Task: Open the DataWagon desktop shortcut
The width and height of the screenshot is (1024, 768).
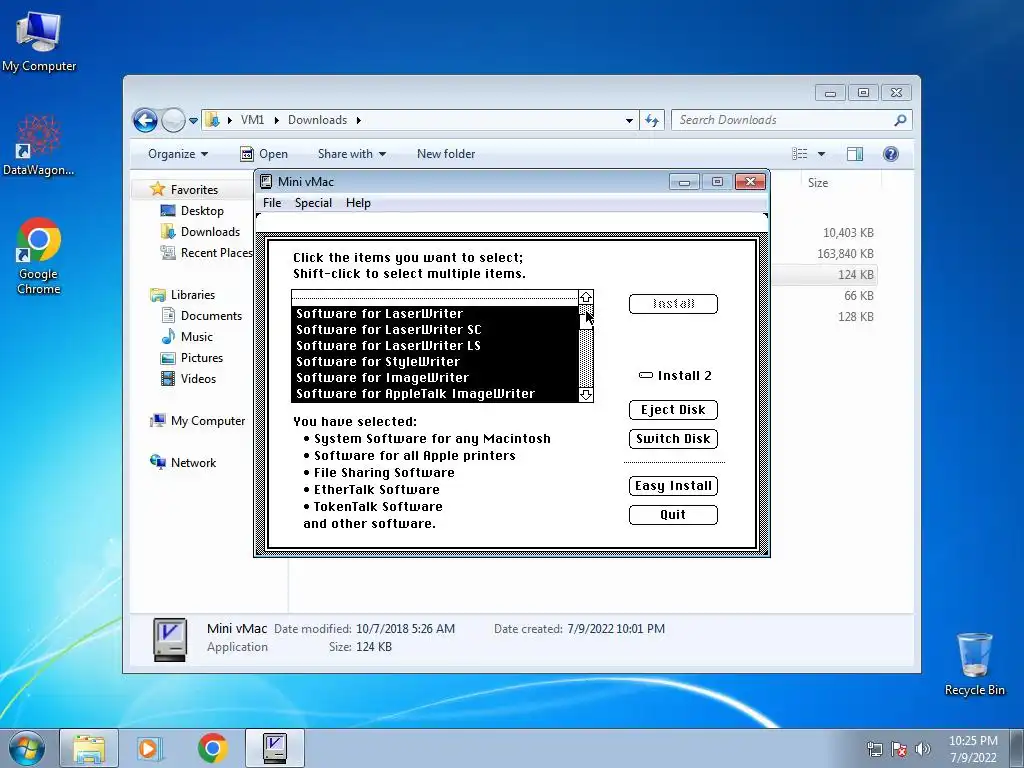Action: [39, 146]
